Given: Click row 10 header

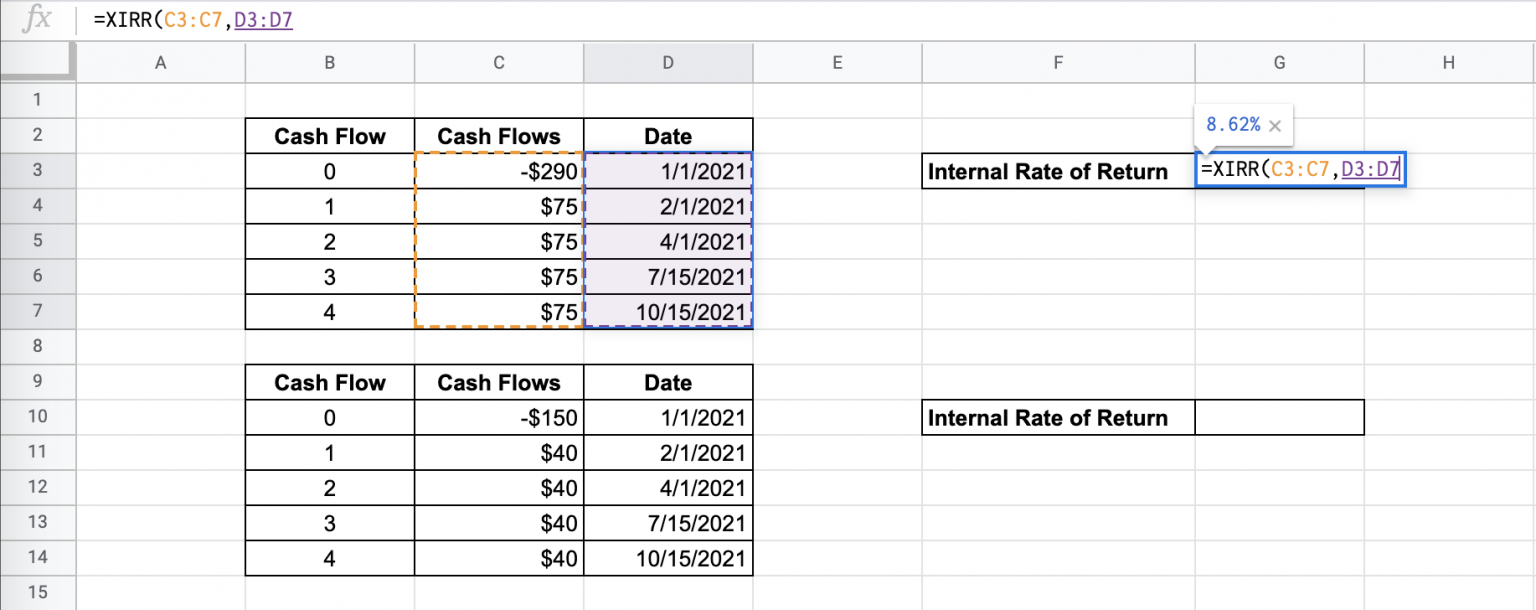Looking at the screenshot, I should 38,417.
